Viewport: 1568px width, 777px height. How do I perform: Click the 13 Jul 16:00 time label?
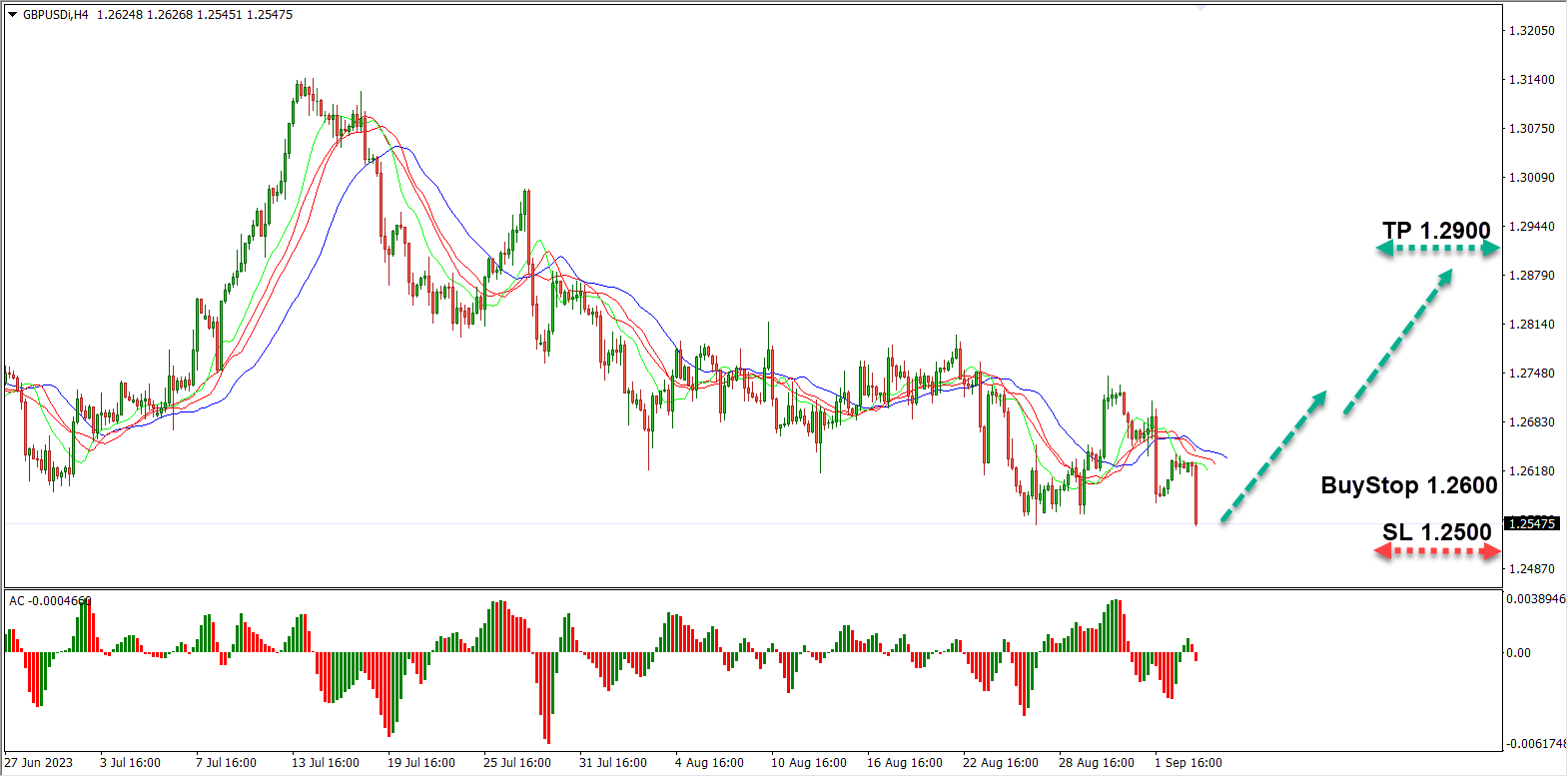pos(326,763)
